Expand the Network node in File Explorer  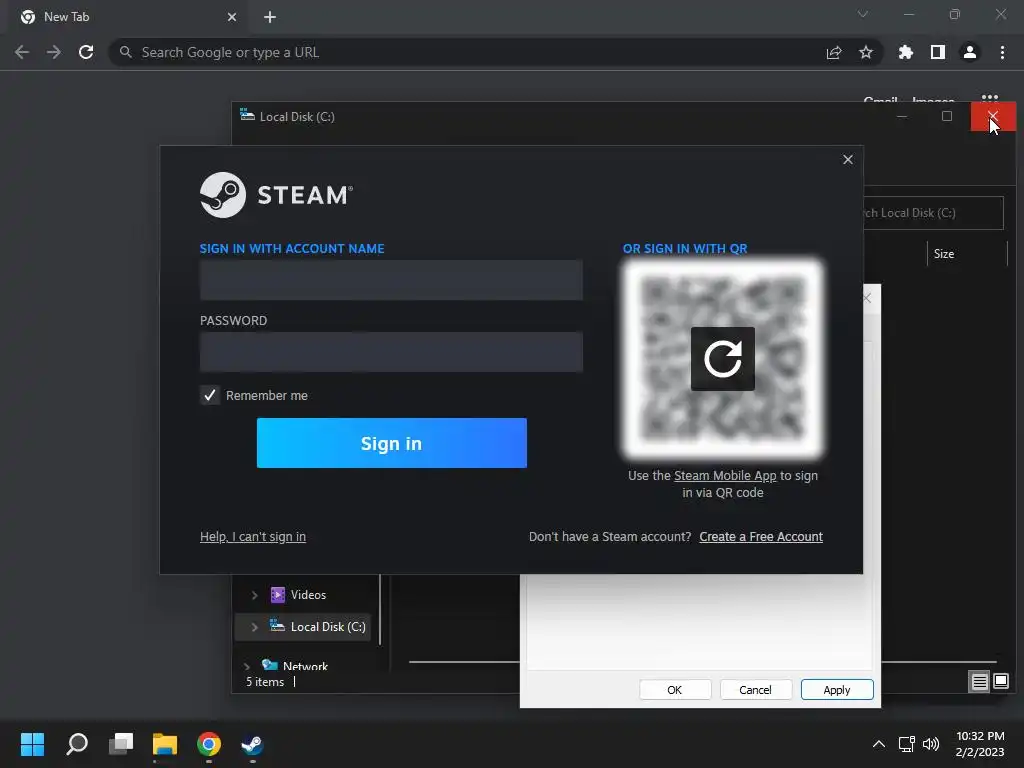[x=246, y=666]
